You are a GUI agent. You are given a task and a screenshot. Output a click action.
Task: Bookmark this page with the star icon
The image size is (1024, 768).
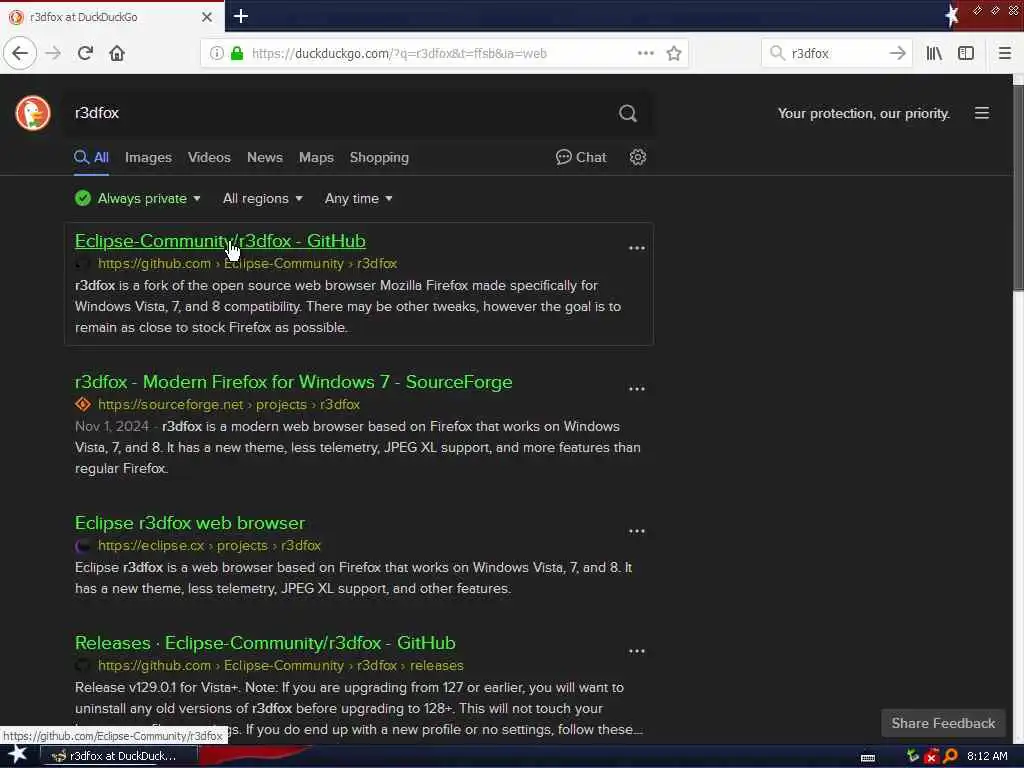[674, 54]
